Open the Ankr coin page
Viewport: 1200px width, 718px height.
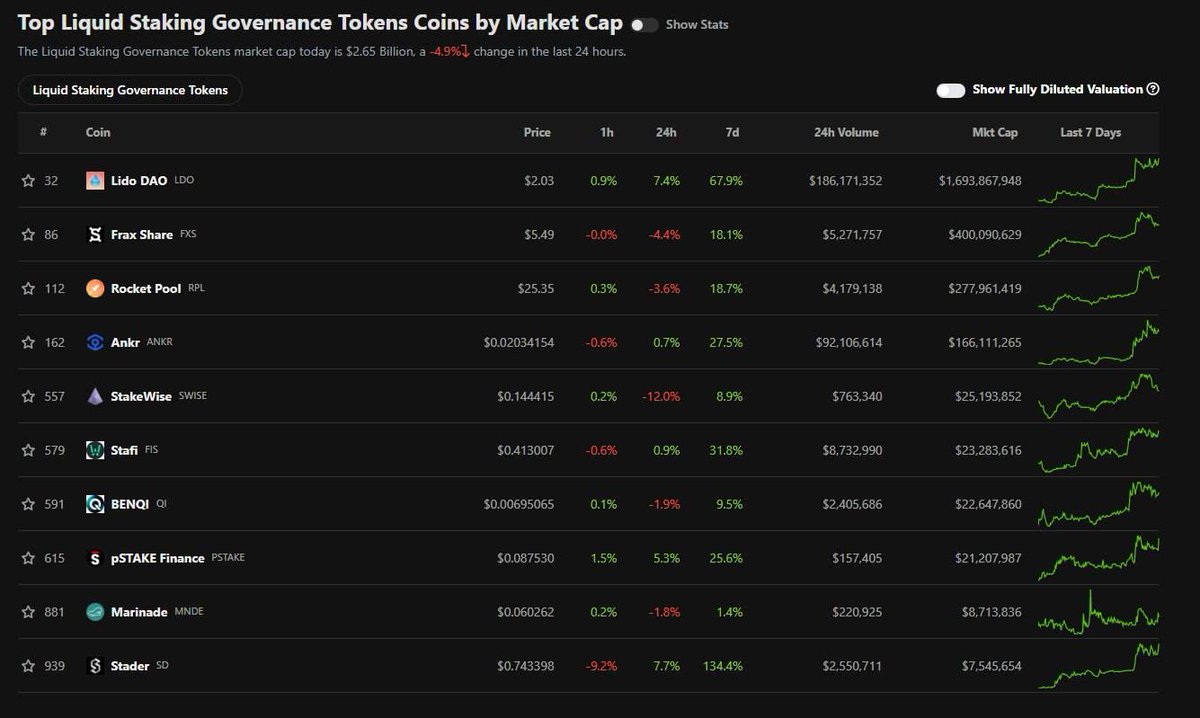point(124,343)
